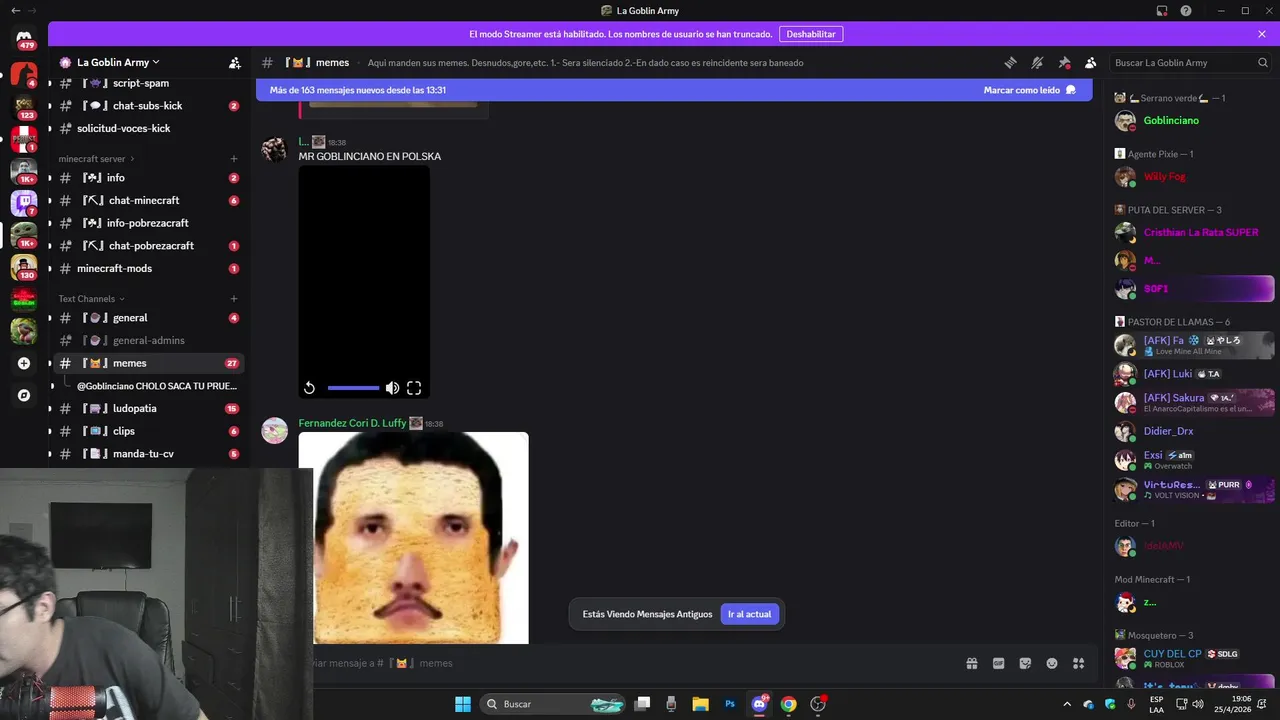
Task: Create channel in minecraft server category
Action: [x=234, y=159]
